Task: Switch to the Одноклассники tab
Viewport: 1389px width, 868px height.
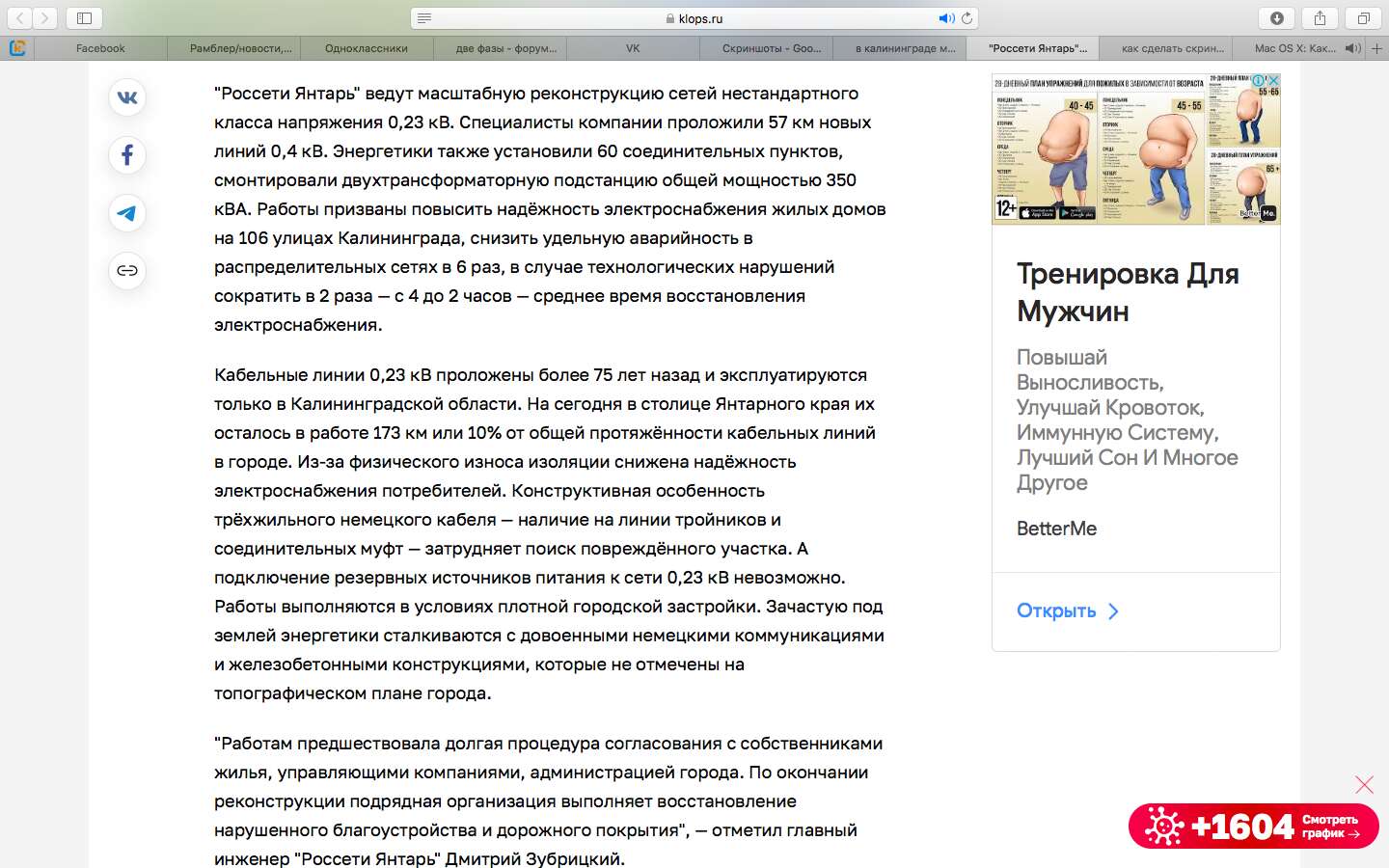Action: tap(366, 48)
